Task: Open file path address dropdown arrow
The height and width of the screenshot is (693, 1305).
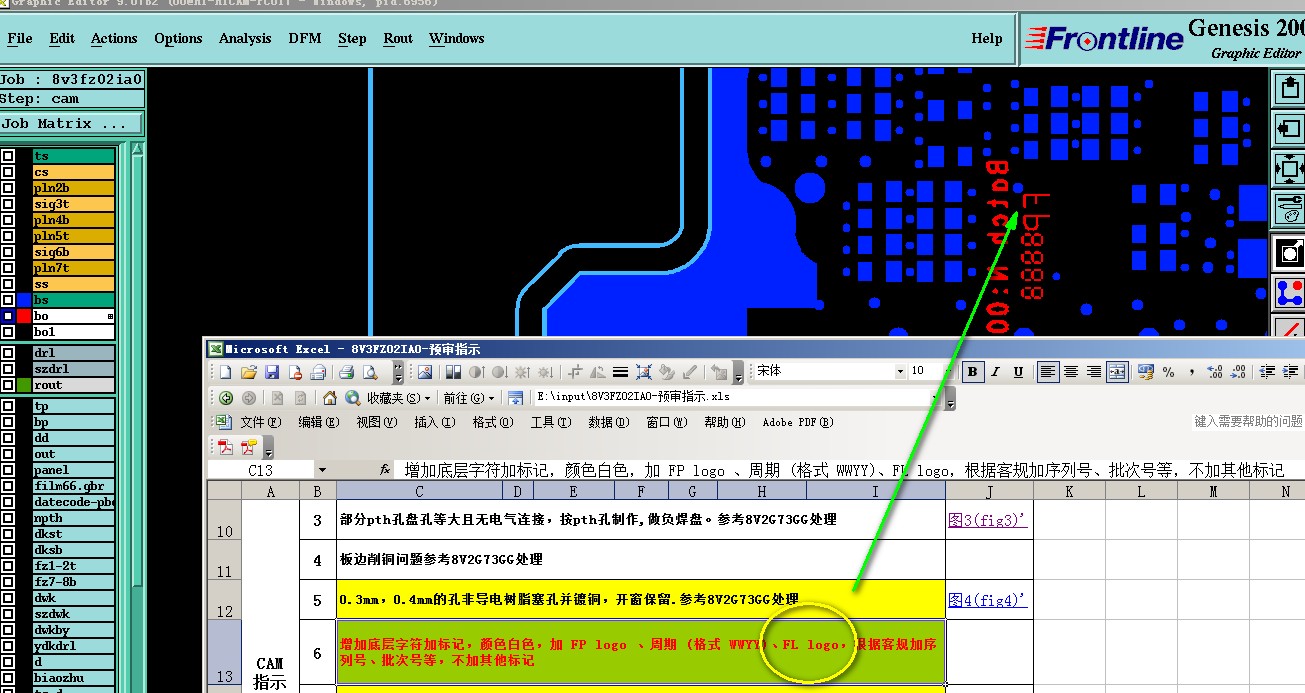Action: [x=937, y=397]
